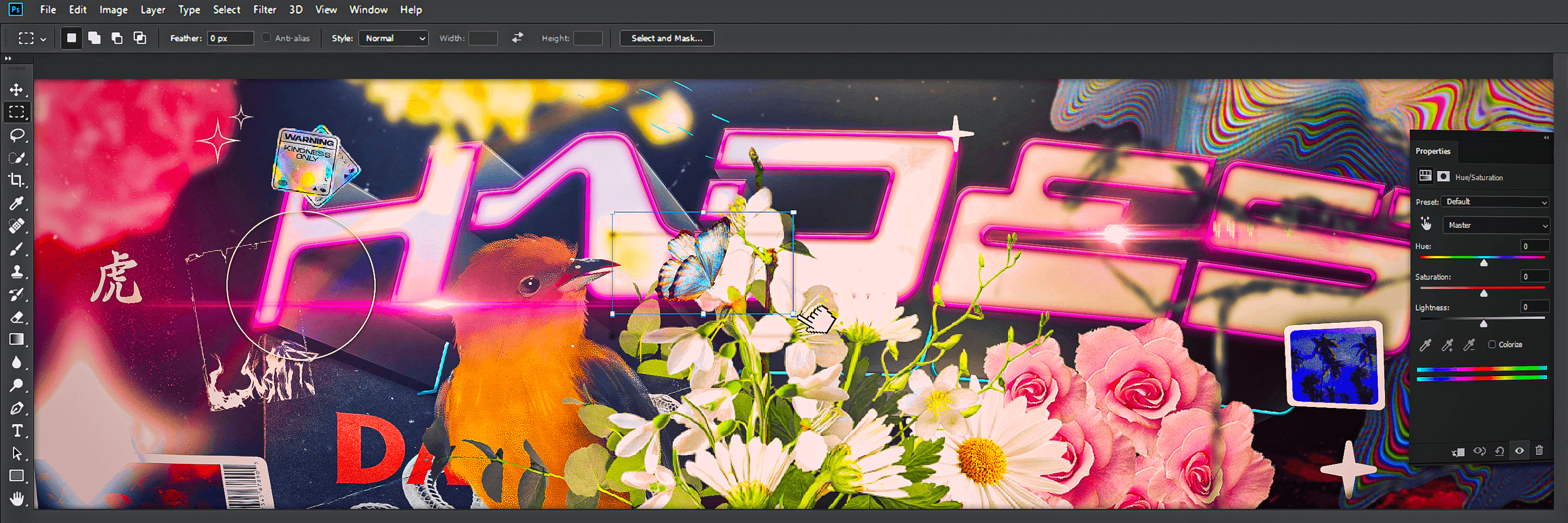Click the Hue slider handle
The image size is (1568, 523).
click(1484, 263)
